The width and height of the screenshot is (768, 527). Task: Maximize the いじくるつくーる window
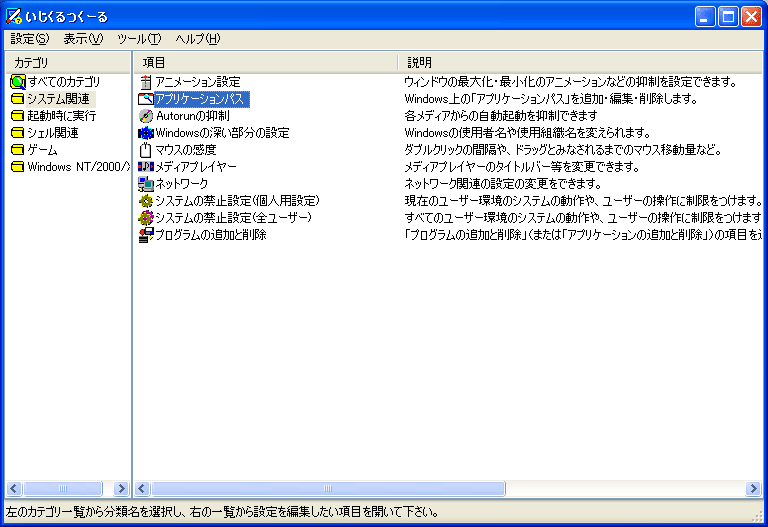728,17
